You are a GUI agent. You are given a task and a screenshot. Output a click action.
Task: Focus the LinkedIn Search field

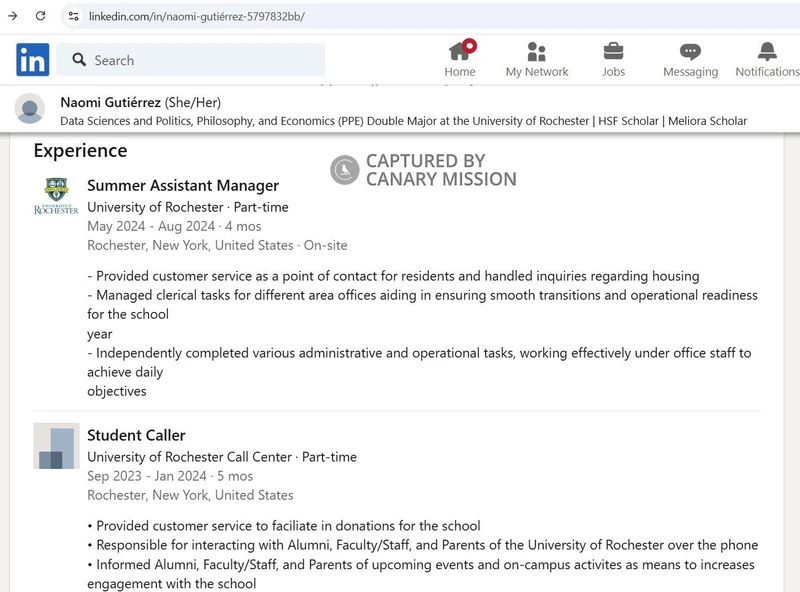pos(190,60)
